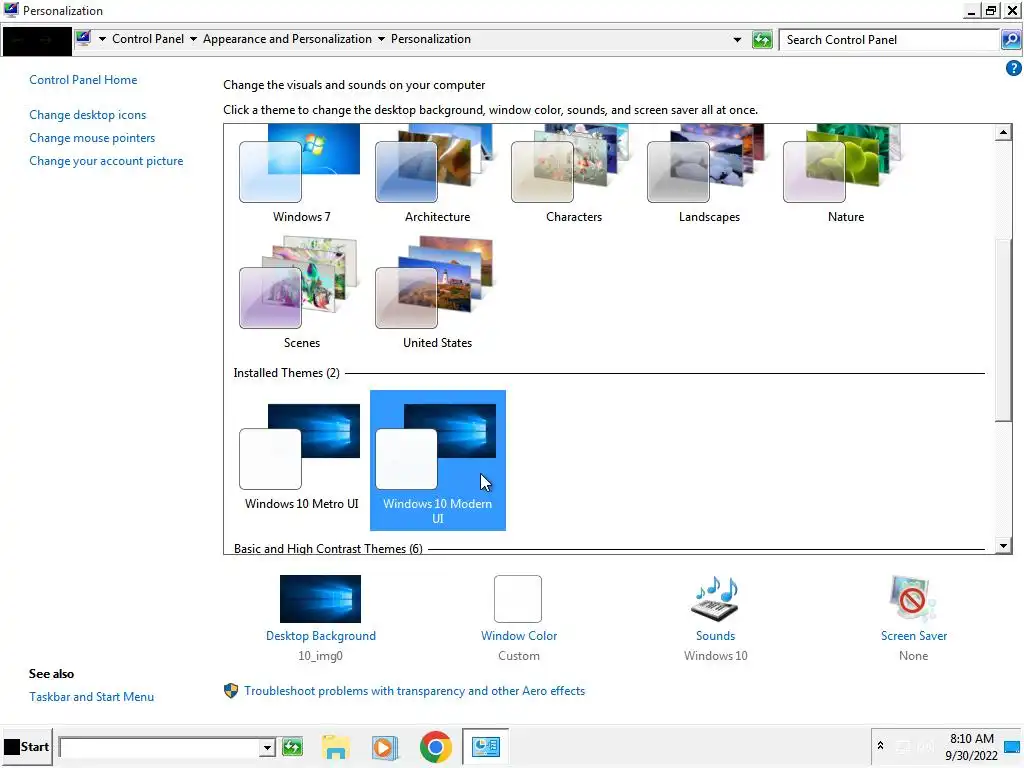
Task: Open Taskbar and Start Menu link
Action: coord(91,697)
